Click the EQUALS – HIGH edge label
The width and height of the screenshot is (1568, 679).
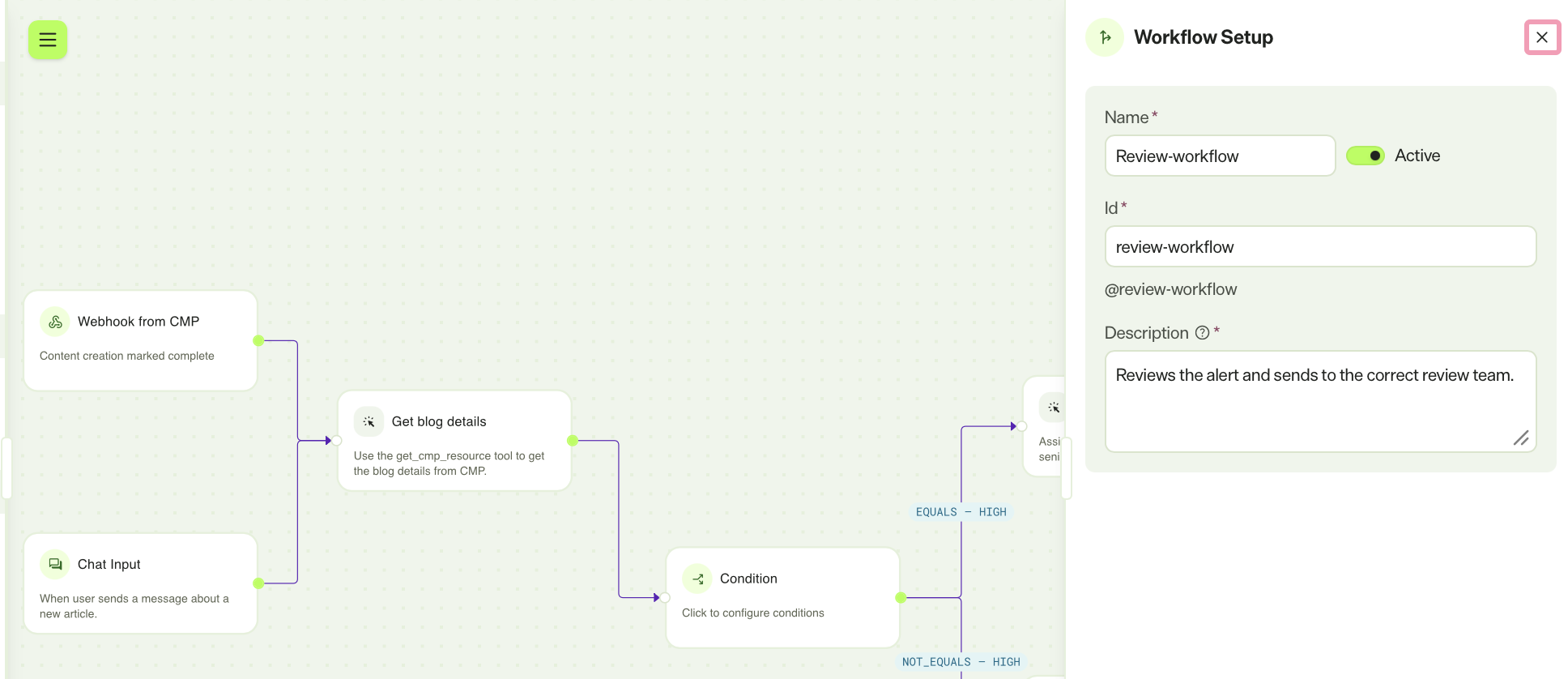961,512
